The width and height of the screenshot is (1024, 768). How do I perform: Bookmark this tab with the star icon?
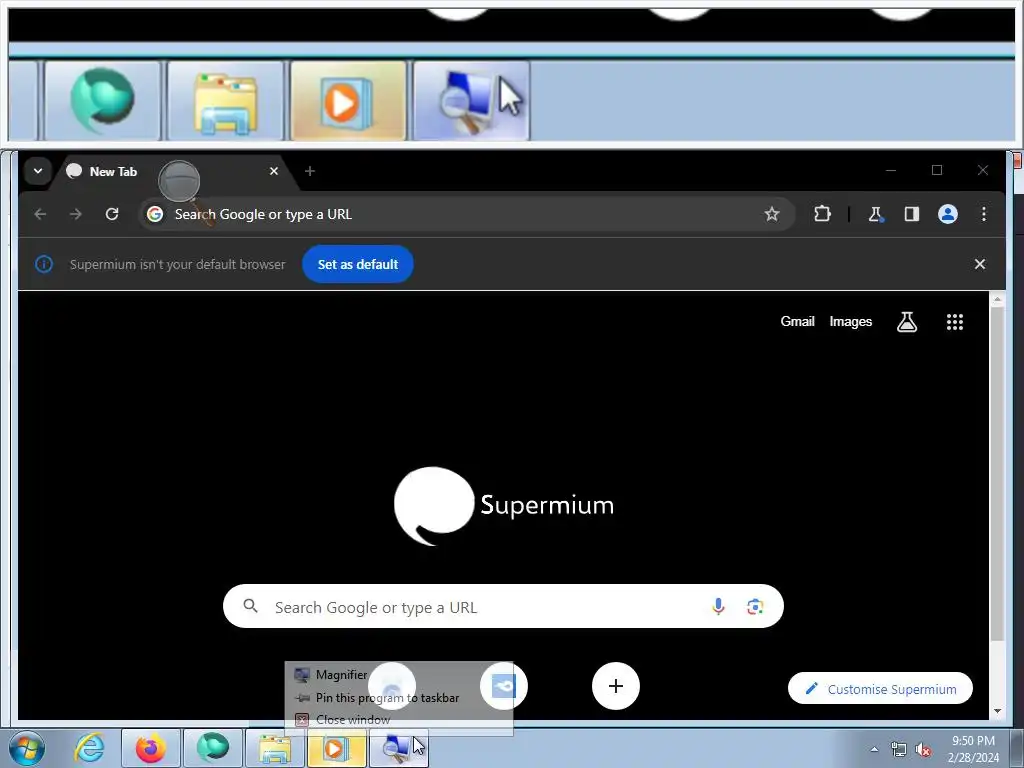click(772, 214)
